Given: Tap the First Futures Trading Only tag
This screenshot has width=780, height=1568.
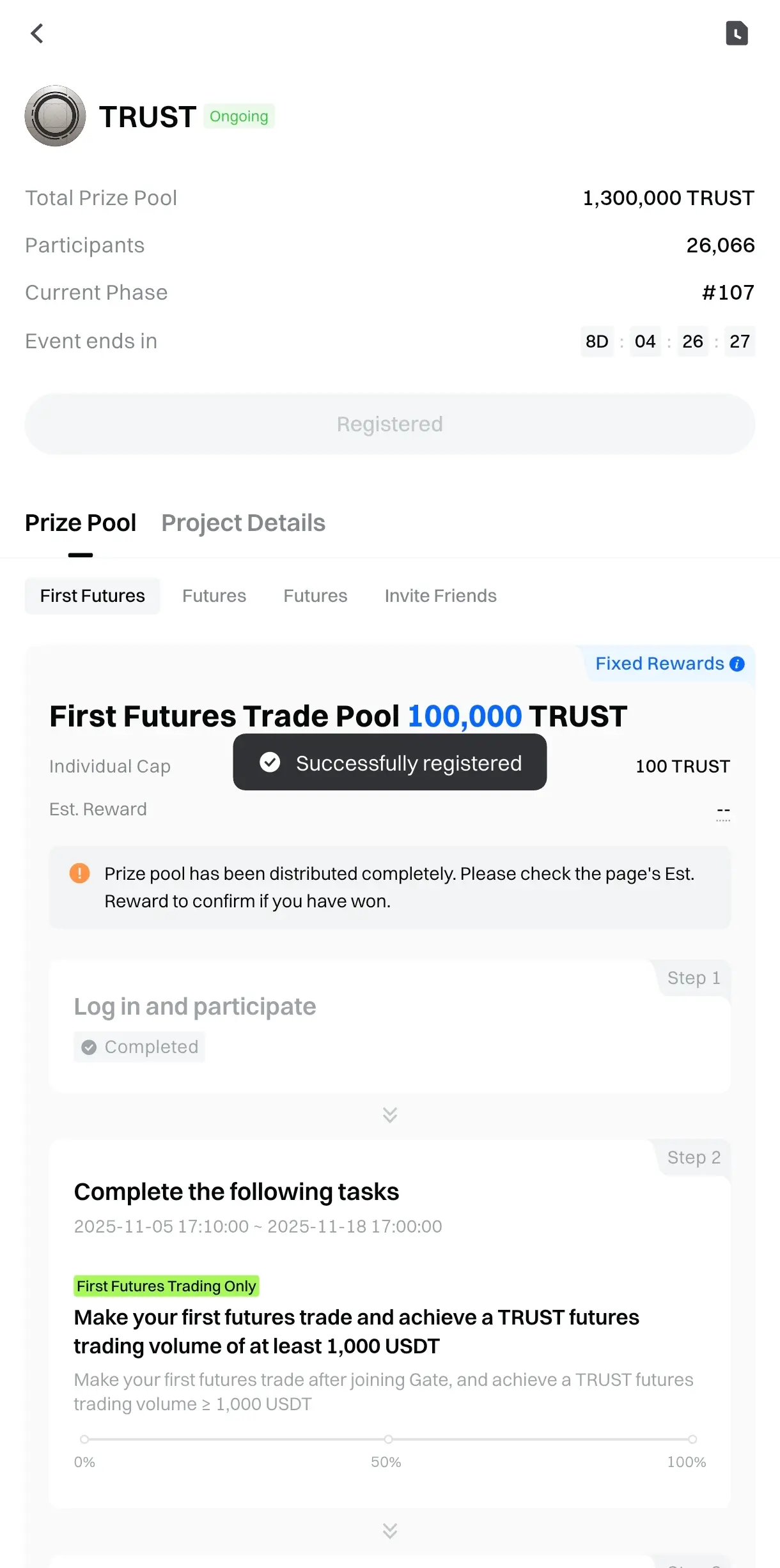Looking at the screenshot, I should (x=166, y=1286).
